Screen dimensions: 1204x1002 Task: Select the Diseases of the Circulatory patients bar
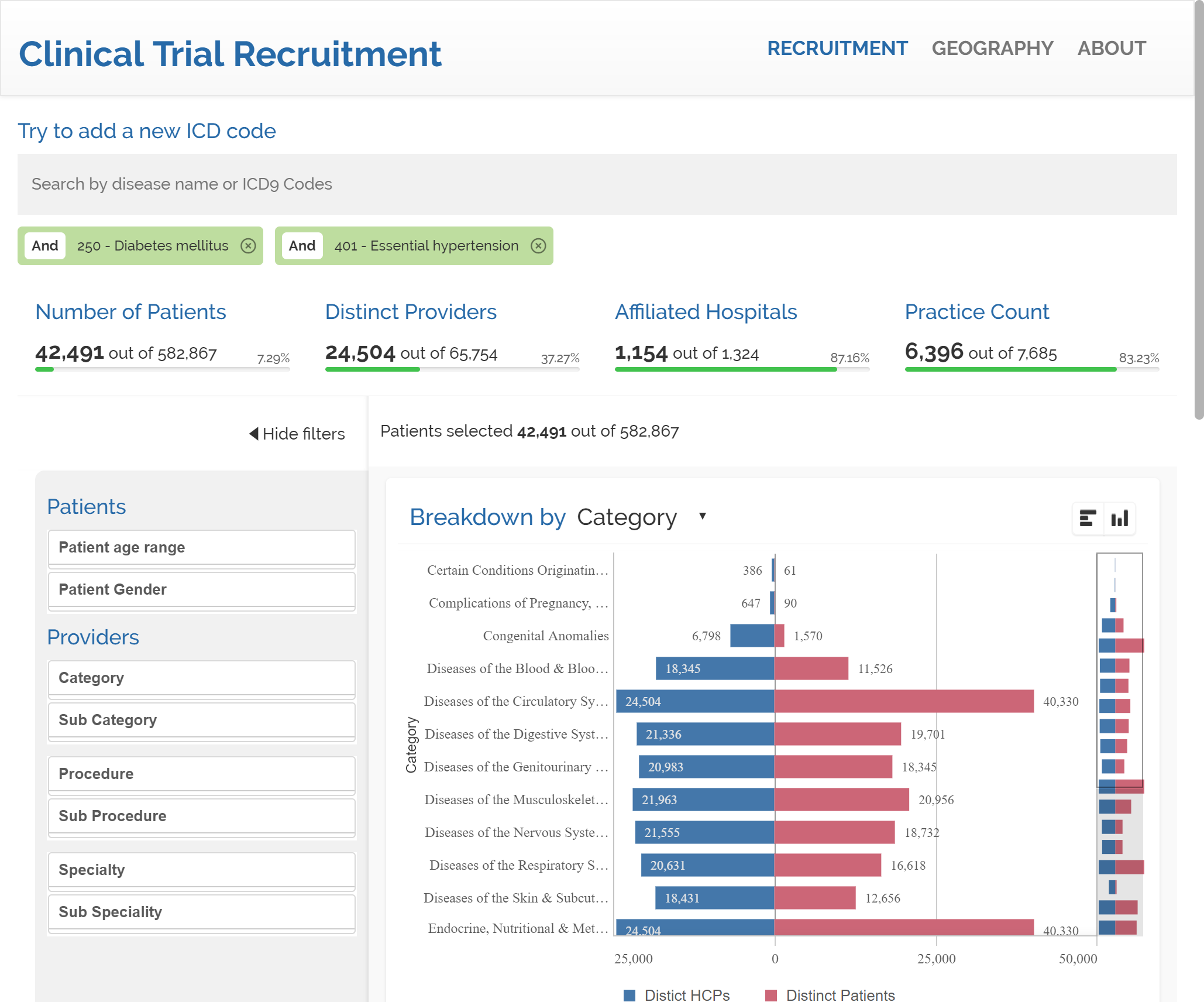904,701
